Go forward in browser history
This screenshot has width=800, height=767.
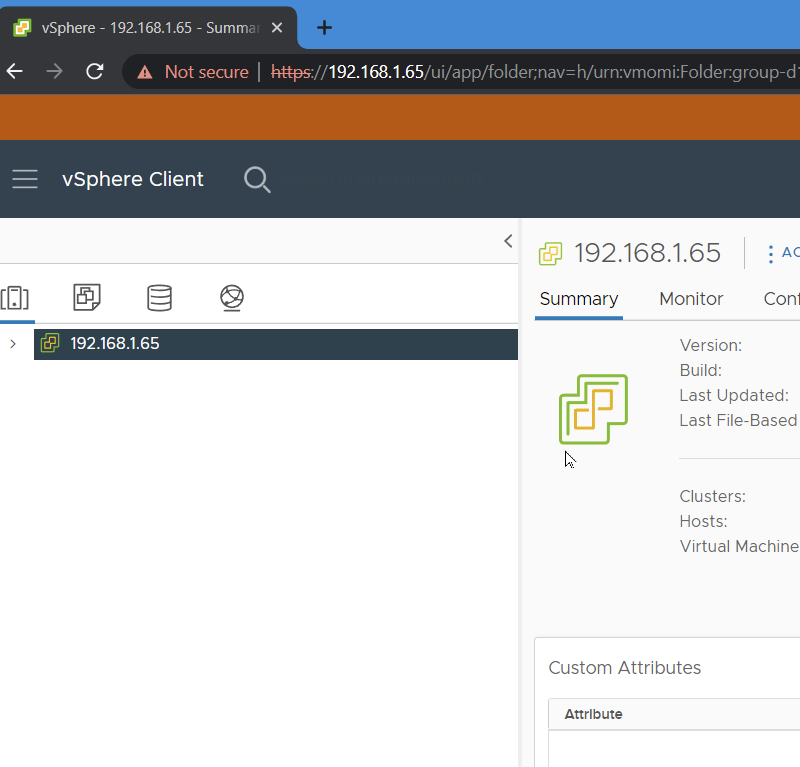(55, 71)
